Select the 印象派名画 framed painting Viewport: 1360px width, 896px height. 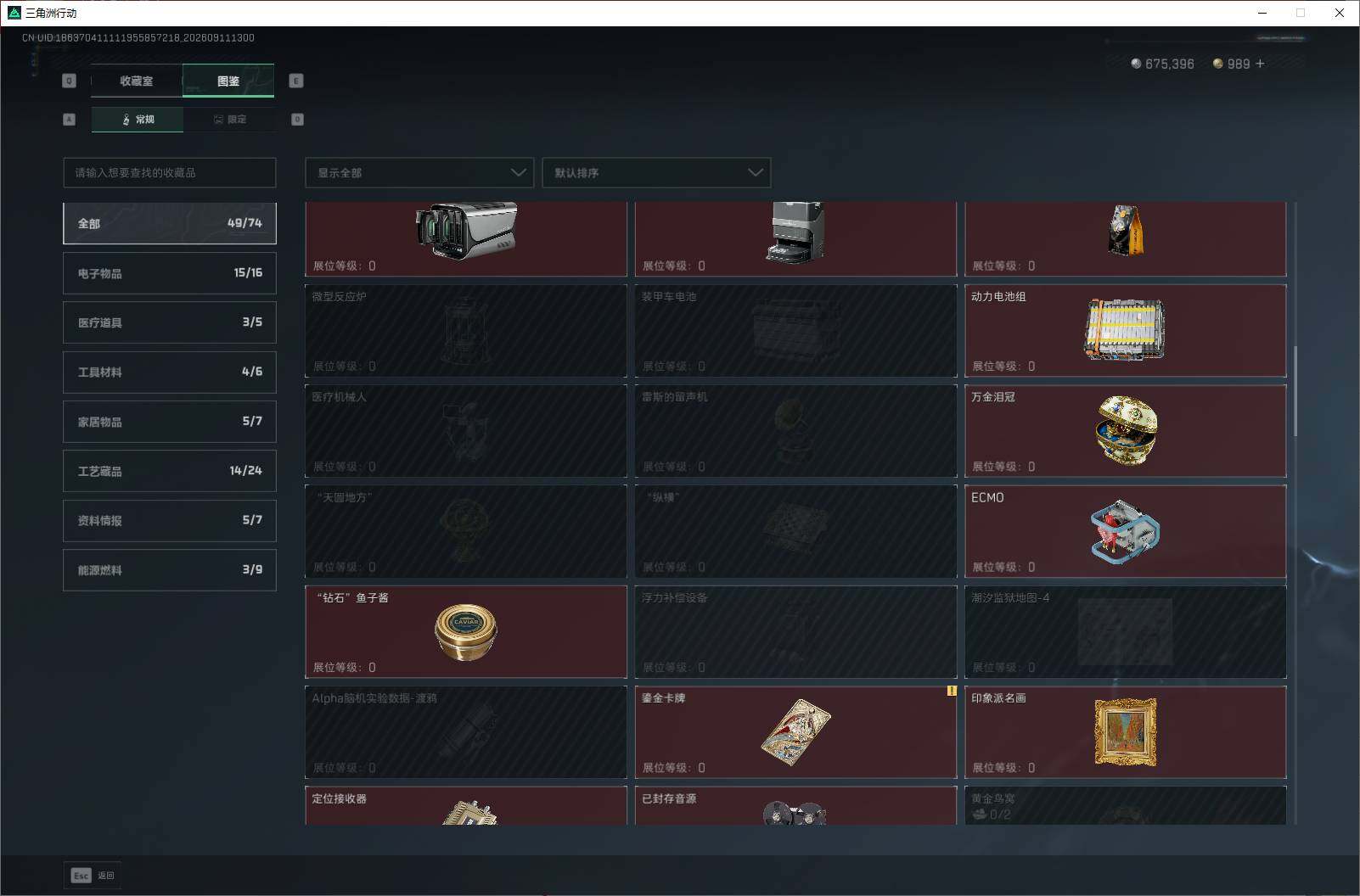click(1125, 732)
